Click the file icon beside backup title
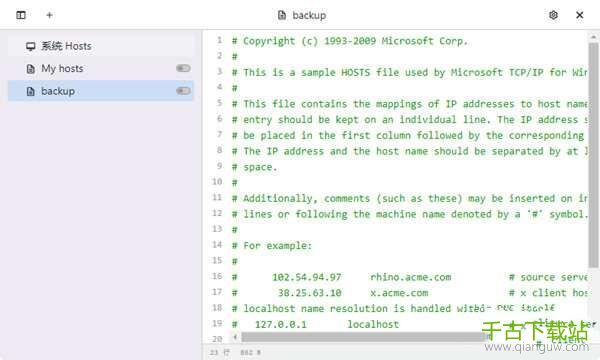The image size is (600, 360). pyautogui.click(x=282, y=15)
